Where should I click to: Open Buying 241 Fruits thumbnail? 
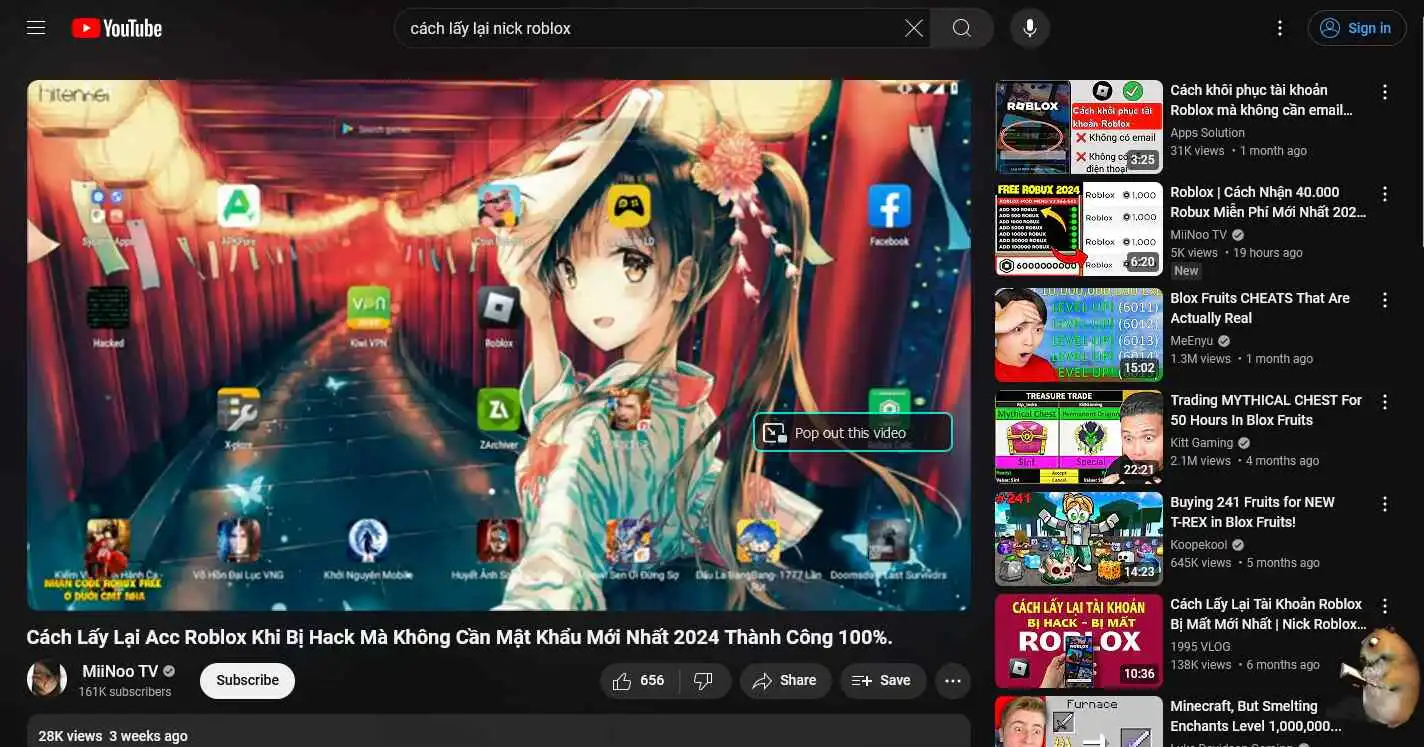(x=1078, y=539)
